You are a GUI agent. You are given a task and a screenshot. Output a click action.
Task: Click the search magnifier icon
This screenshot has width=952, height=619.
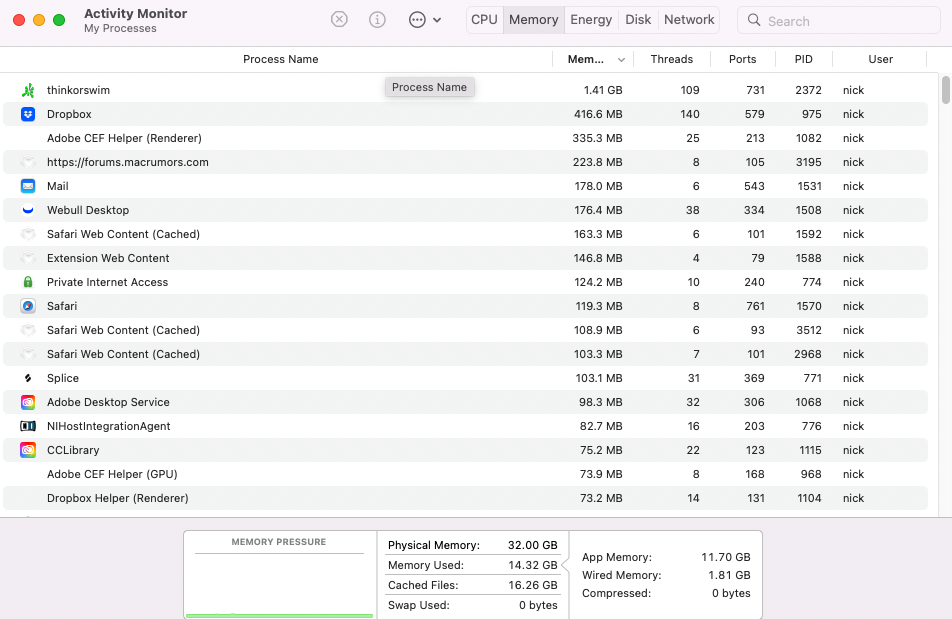click(754, 20)
